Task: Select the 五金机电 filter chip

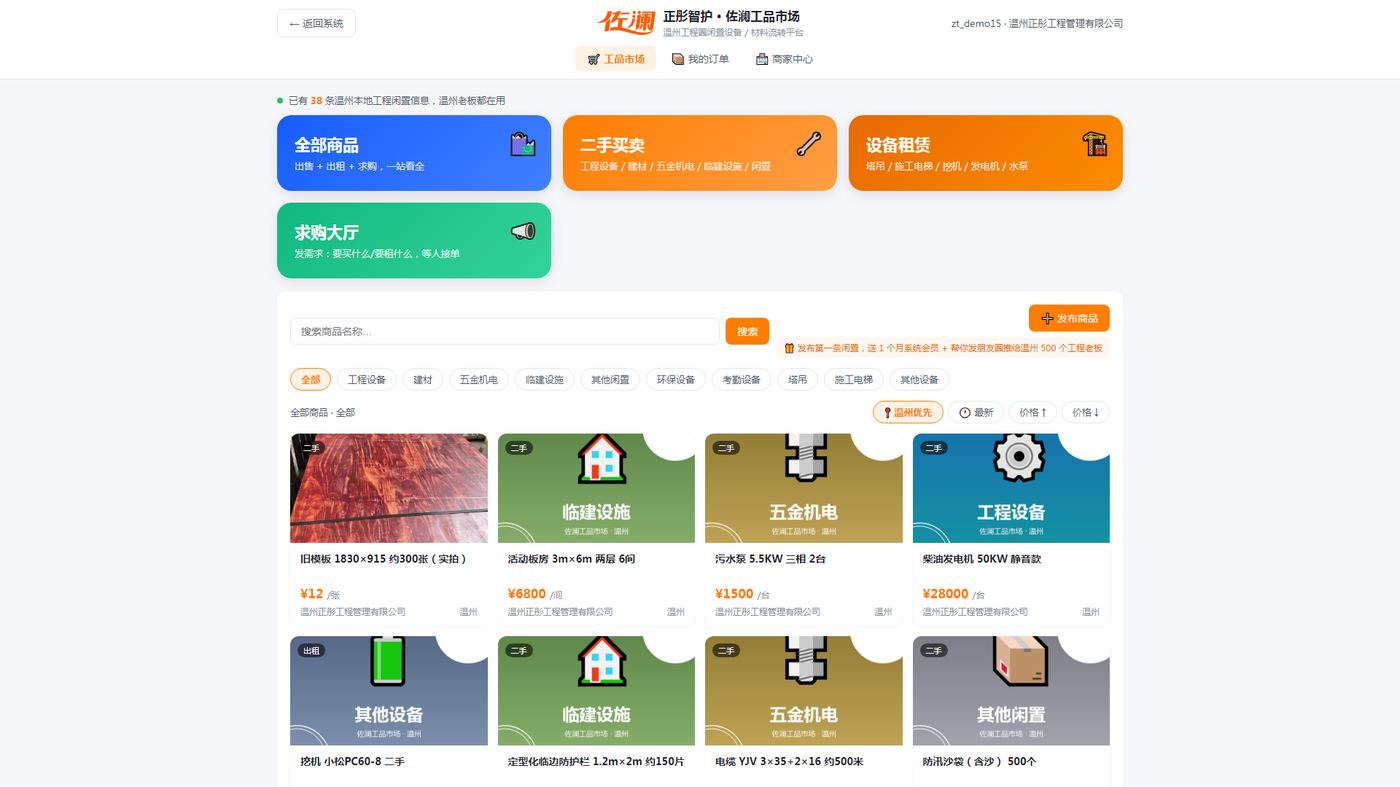Action: tap(479, 380)
